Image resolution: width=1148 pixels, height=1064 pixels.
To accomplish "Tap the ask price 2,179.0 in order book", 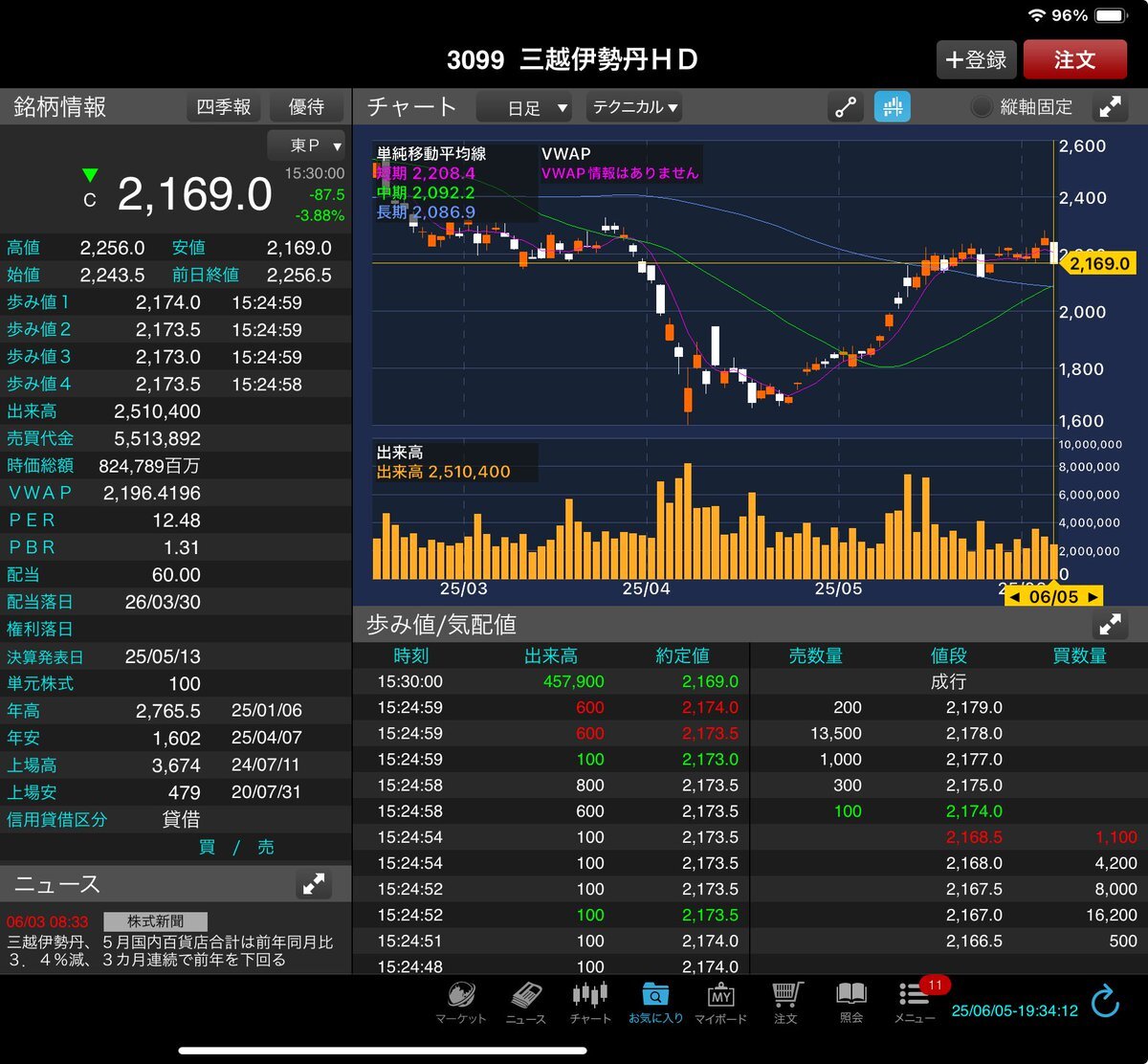I will (974, 707).
